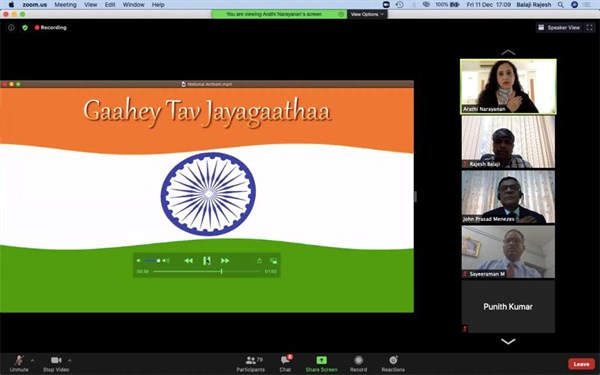Click the green encryption shield icon
This screenshot has width=600, height=375.
pyautogui.click(x=25, y=28)
